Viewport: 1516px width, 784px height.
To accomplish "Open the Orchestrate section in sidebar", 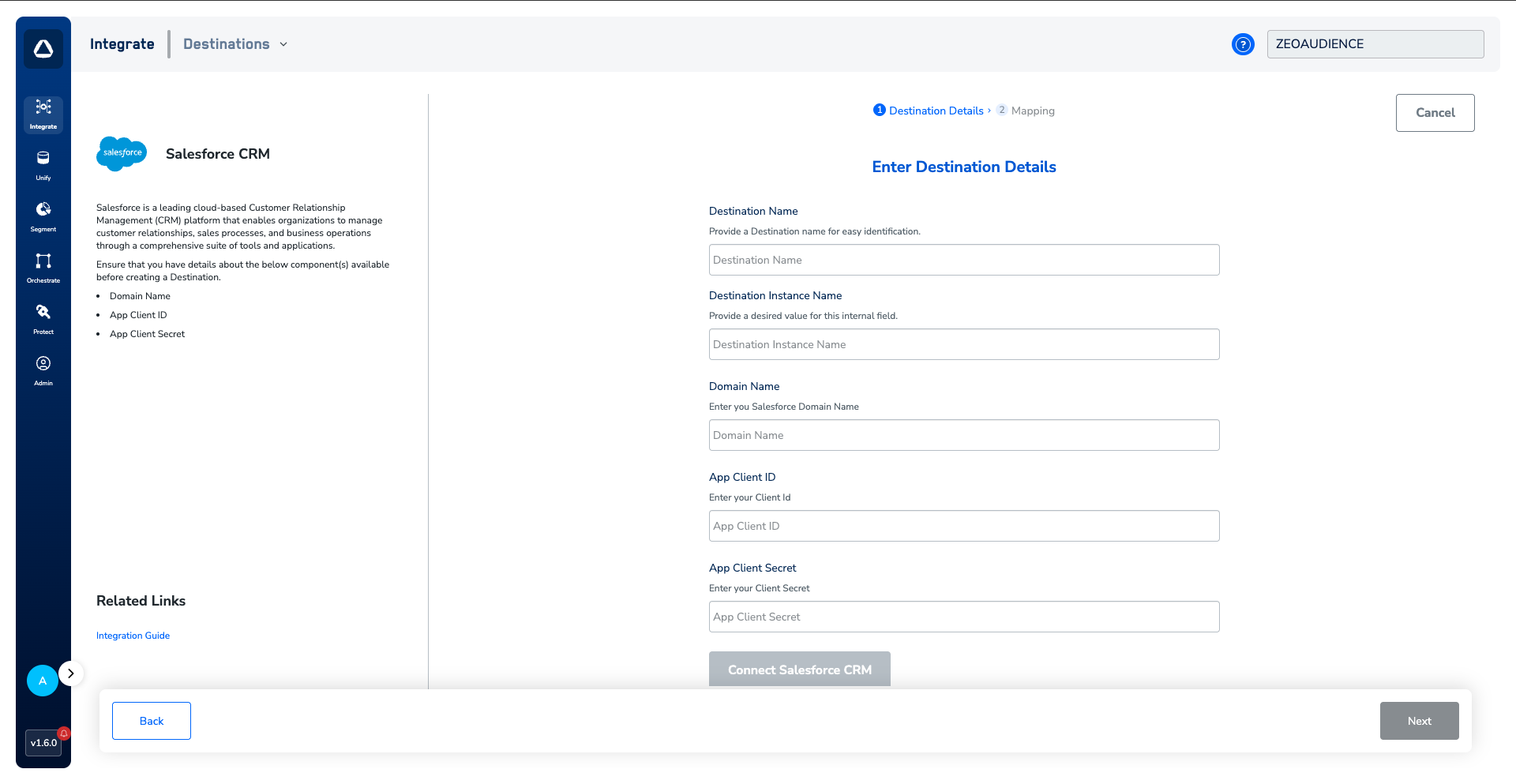I will pos(43,268).
